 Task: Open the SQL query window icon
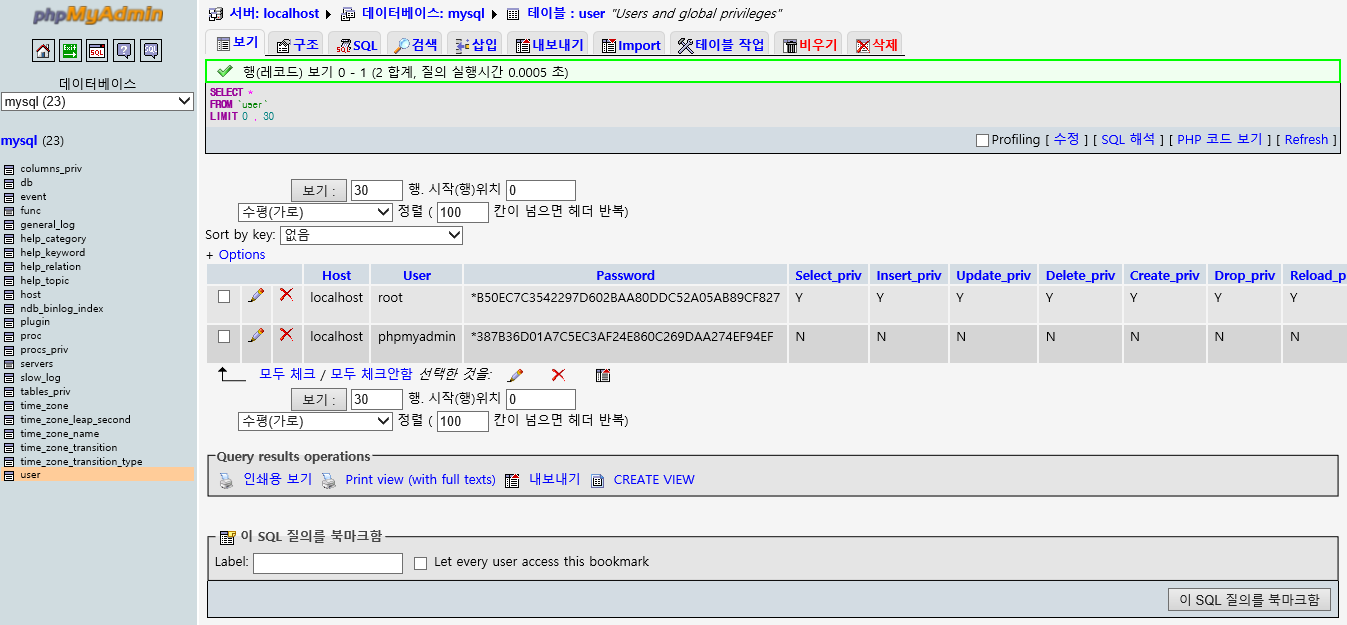97,51
